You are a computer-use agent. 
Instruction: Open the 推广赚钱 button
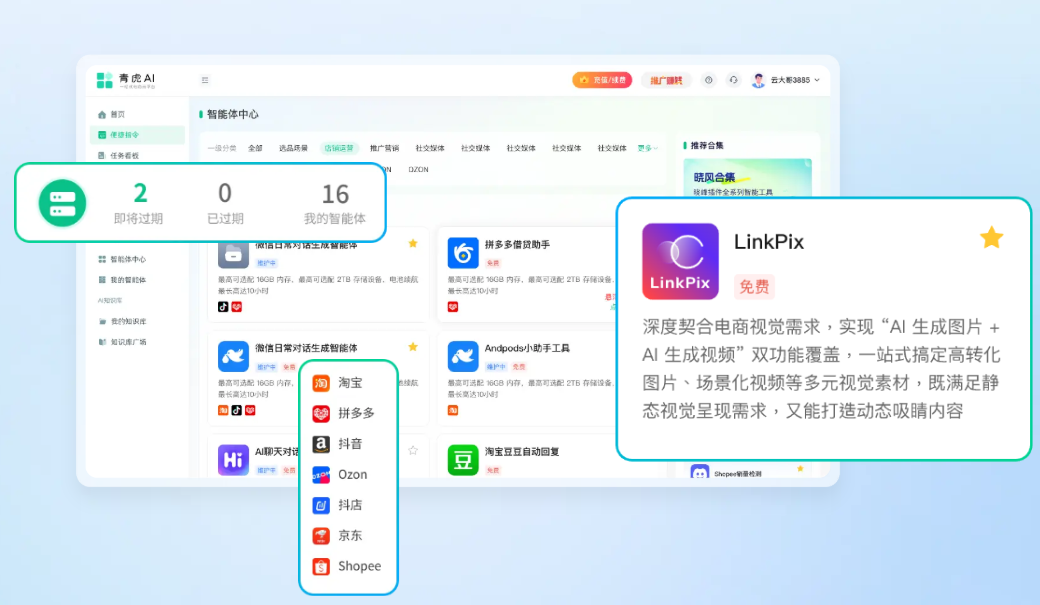coord(668,80)
